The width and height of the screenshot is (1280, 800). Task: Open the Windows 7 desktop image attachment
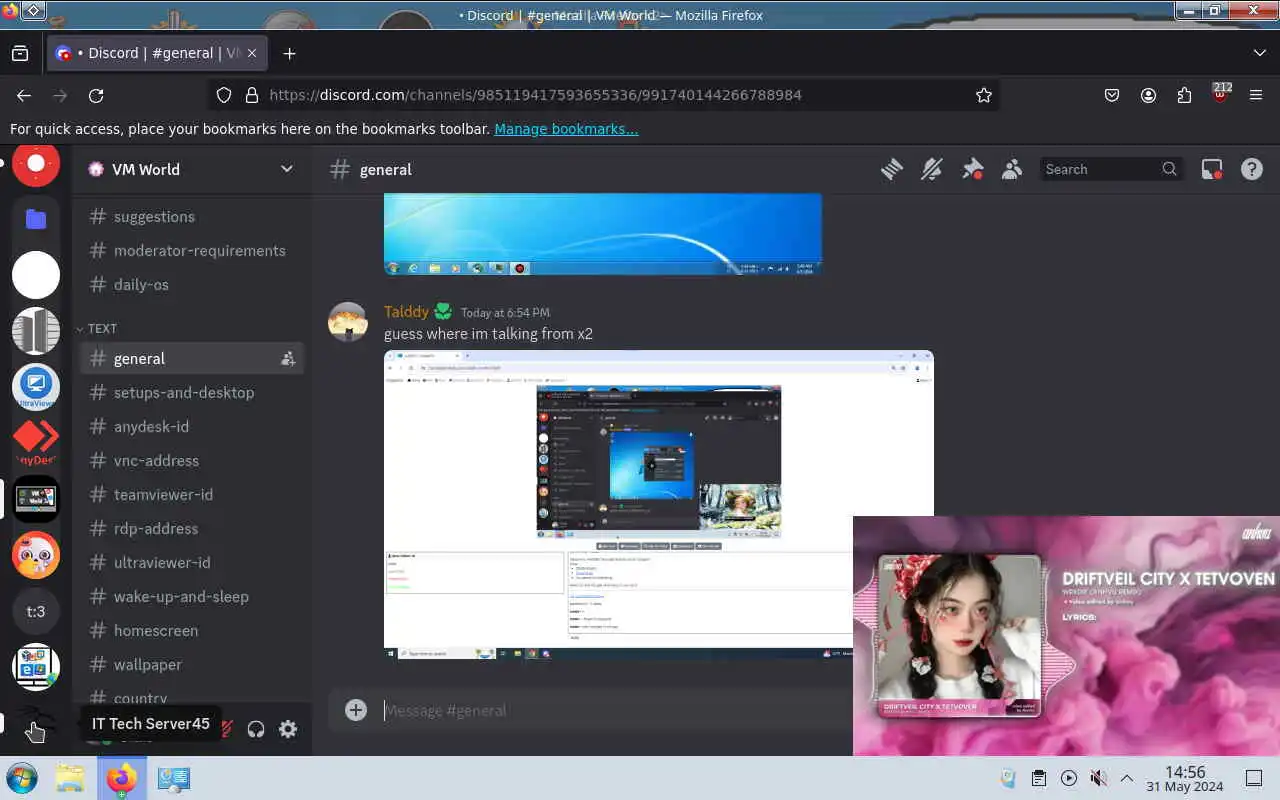point(603,235)
